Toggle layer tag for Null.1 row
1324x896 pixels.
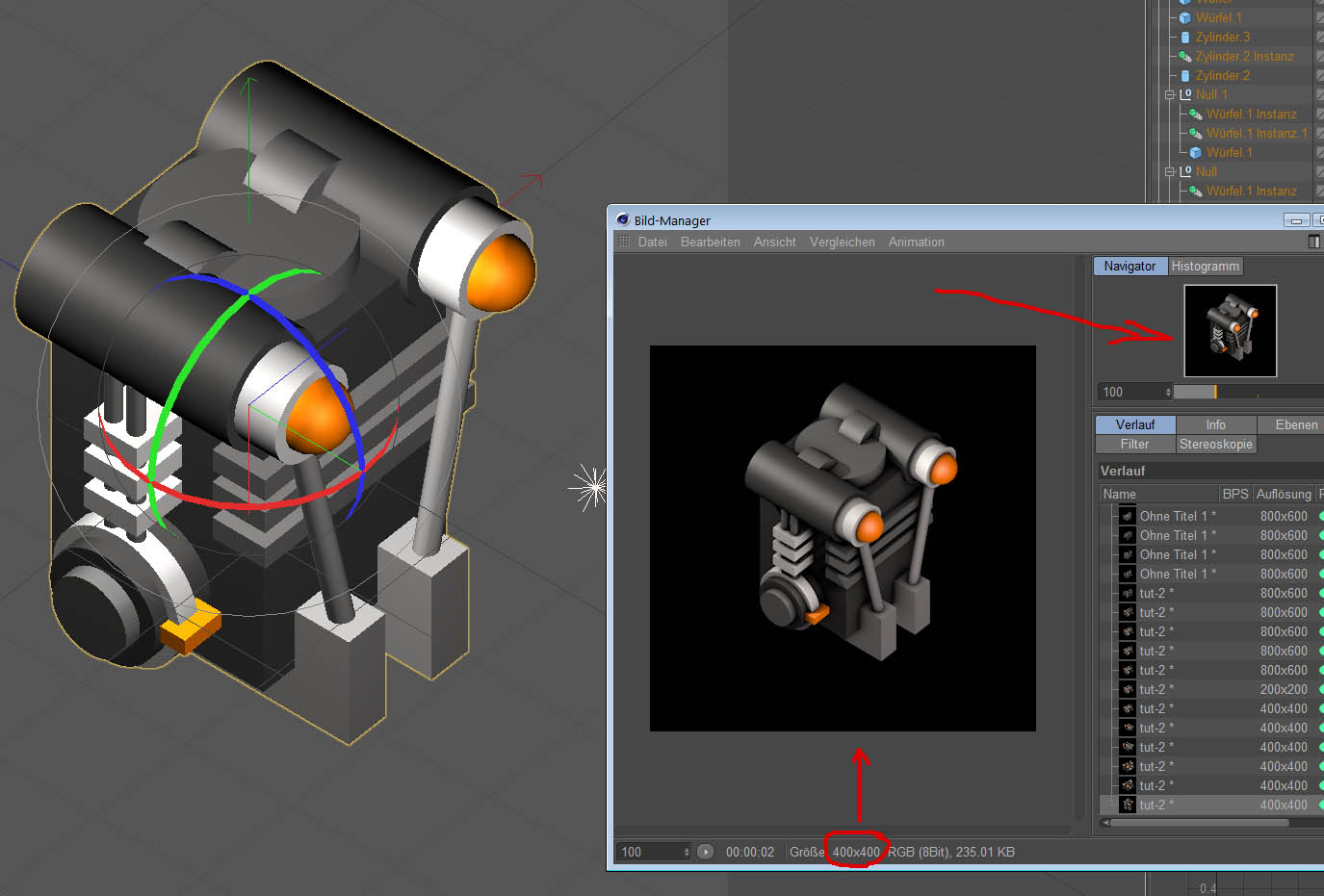pyautogui.click(x=1320, y=94)
